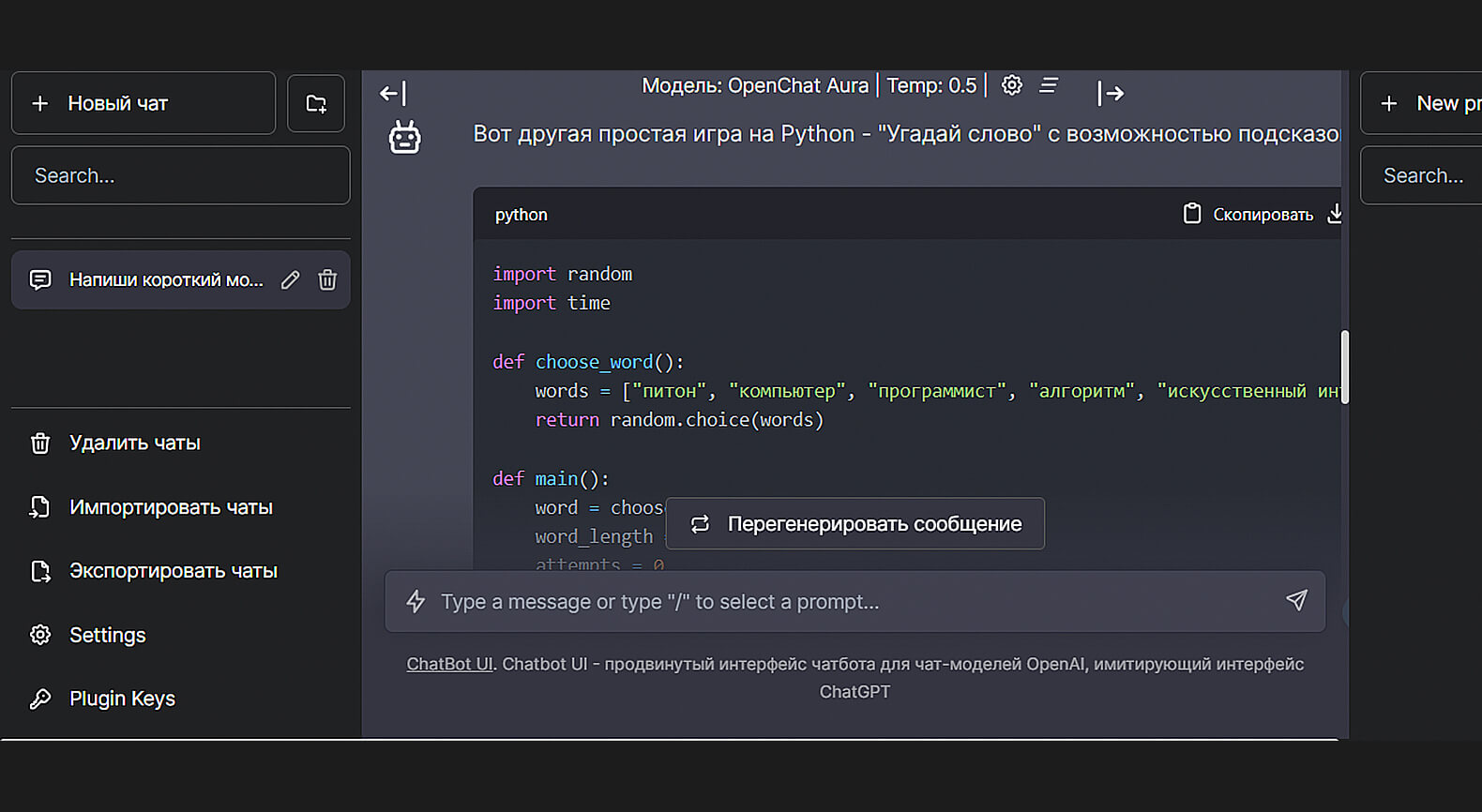Click the 'def choose_word():' line
The height and width of the screenshot is (812, 1482).
pyautogui.click(x=589, y=362)
